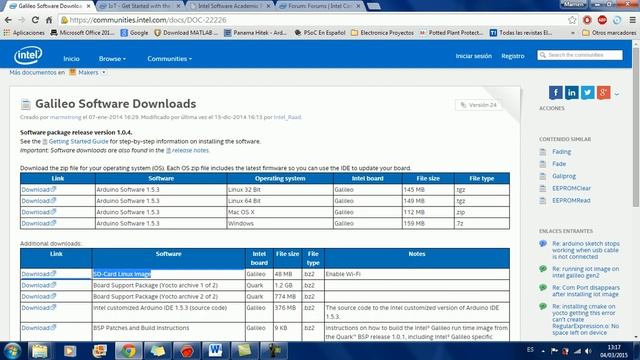Open 'Re: arduino sketch stops working' link

586,250
